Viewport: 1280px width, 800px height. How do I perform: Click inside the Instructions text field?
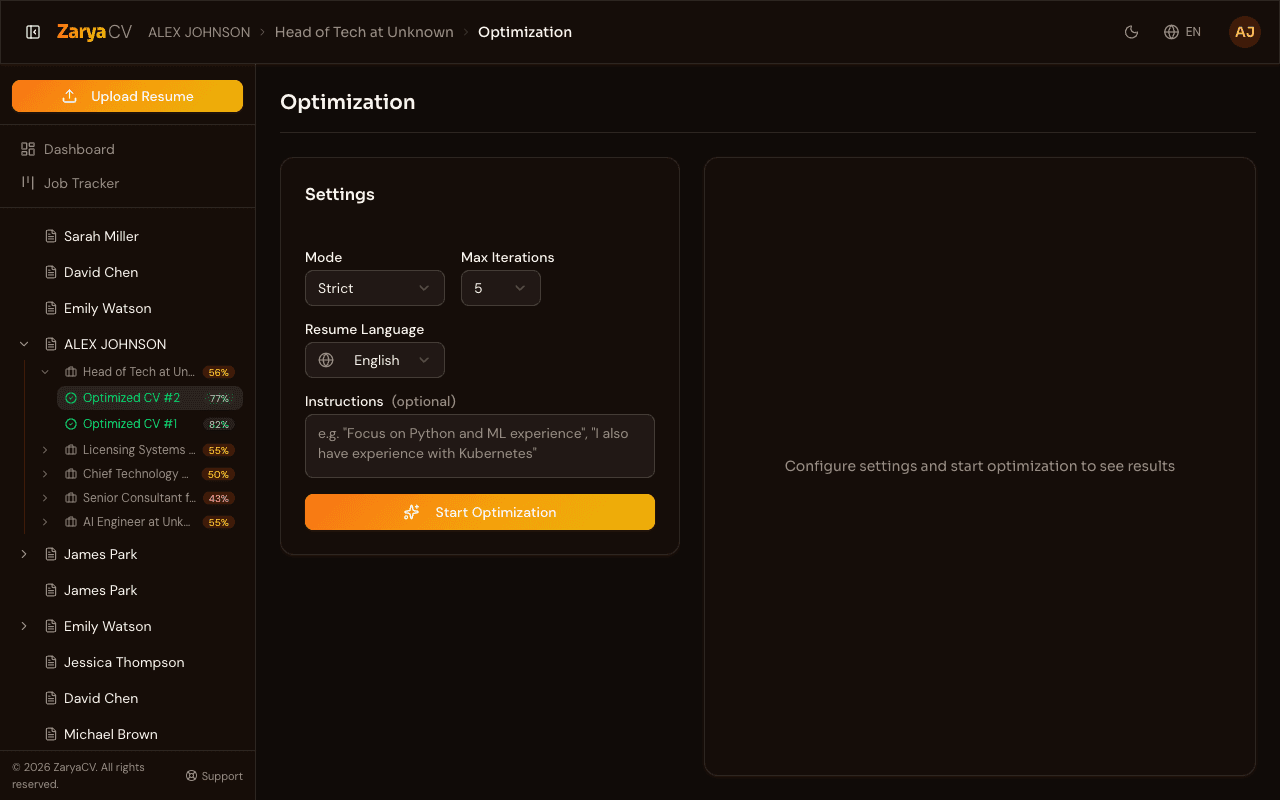click(479, 446)
